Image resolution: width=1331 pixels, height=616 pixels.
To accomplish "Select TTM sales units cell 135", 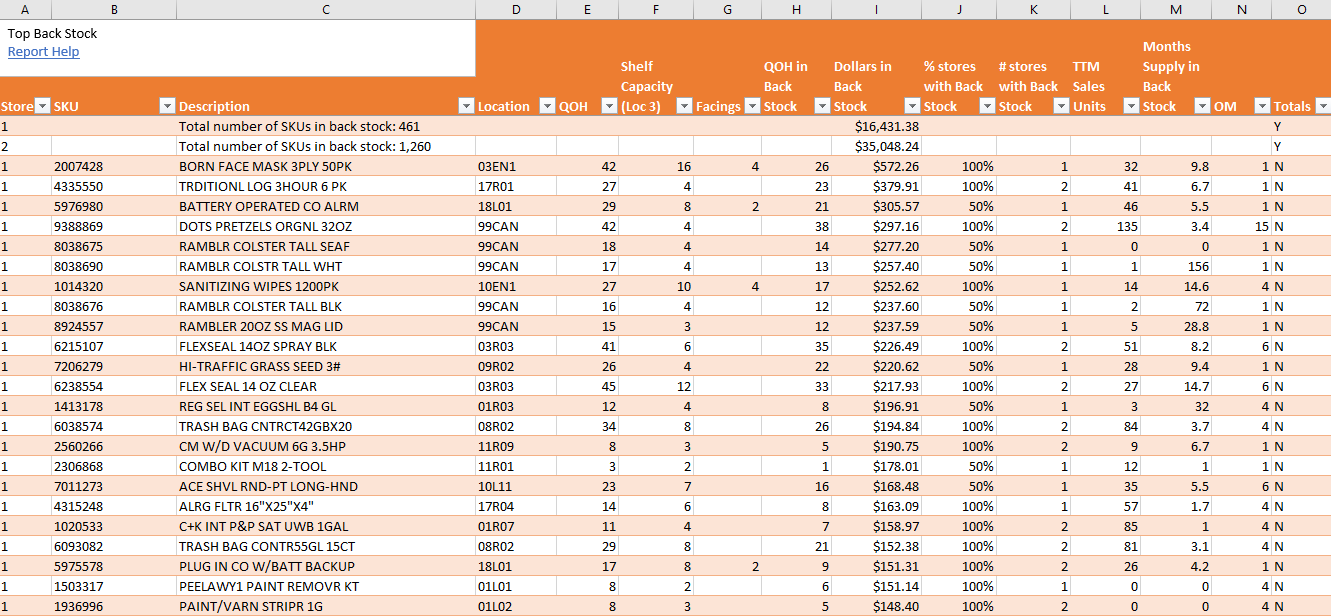I will coord(1105,226).
